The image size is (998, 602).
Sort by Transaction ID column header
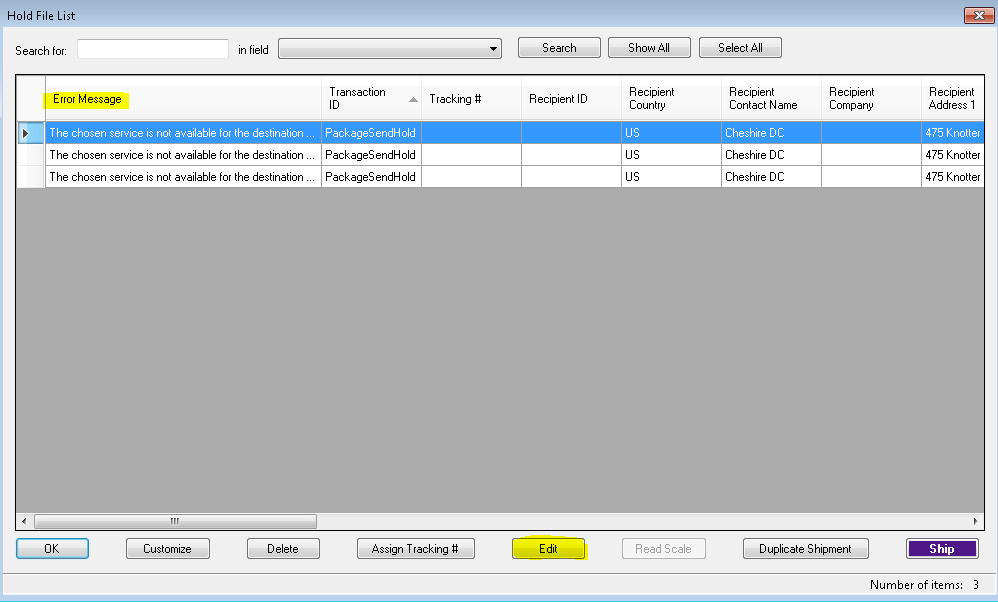(x=371, y=99)
